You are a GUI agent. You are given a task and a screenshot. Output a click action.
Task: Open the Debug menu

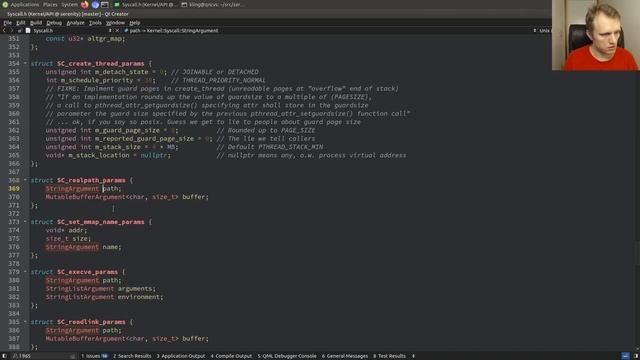(x=54, y=22)
